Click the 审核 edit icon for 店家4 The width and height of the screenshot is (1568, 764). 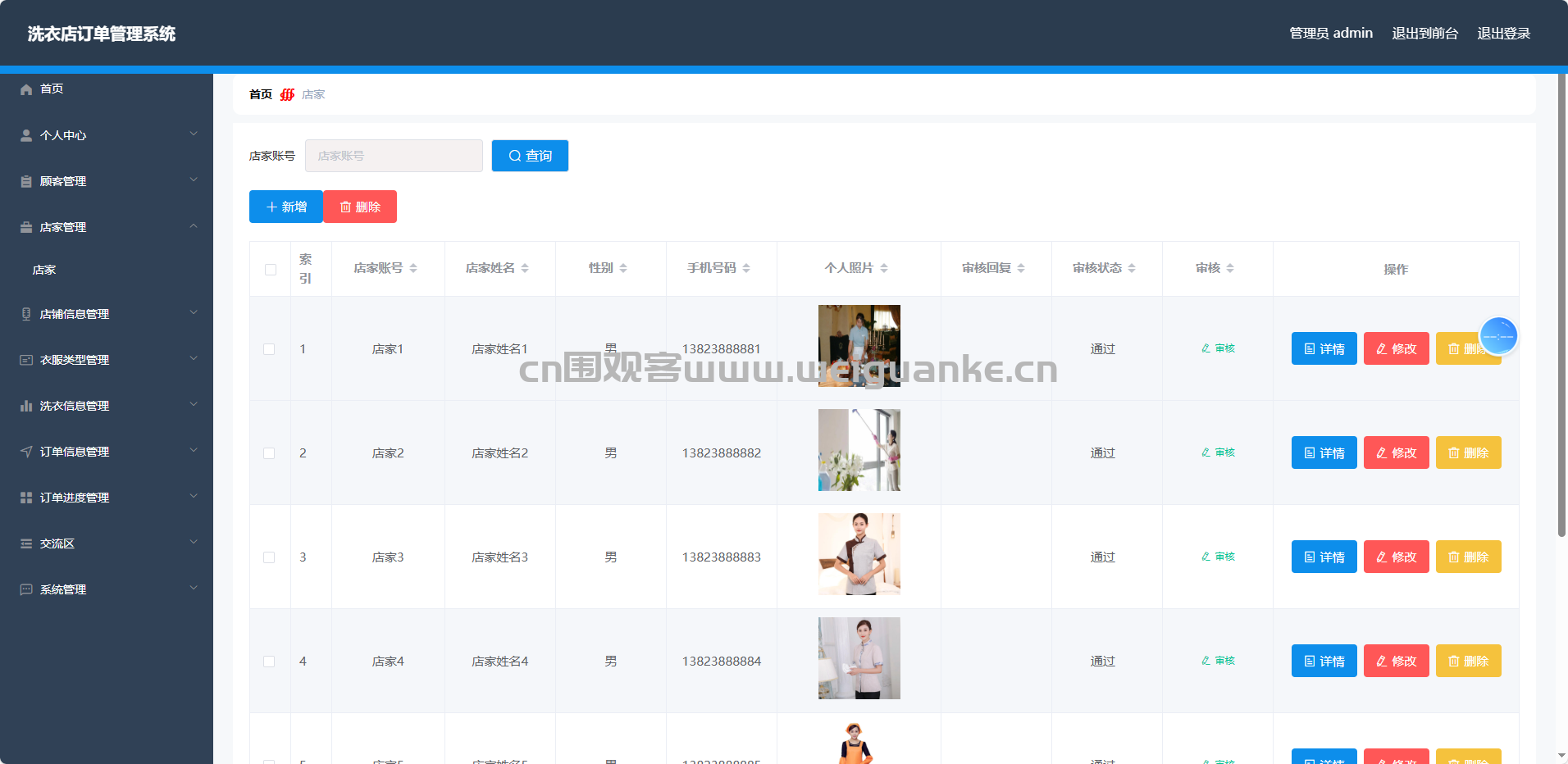click(1206, 661)
